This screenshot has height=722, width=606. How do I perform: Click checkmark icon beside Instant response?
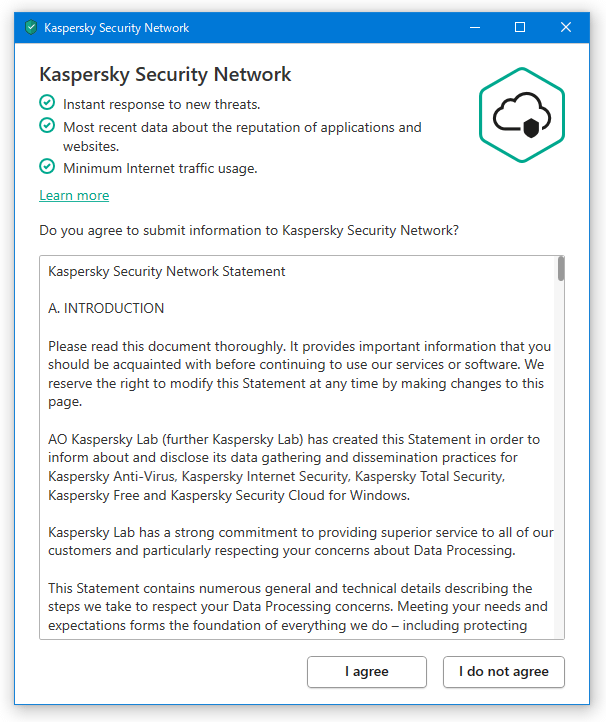click(x=47, y=103)
